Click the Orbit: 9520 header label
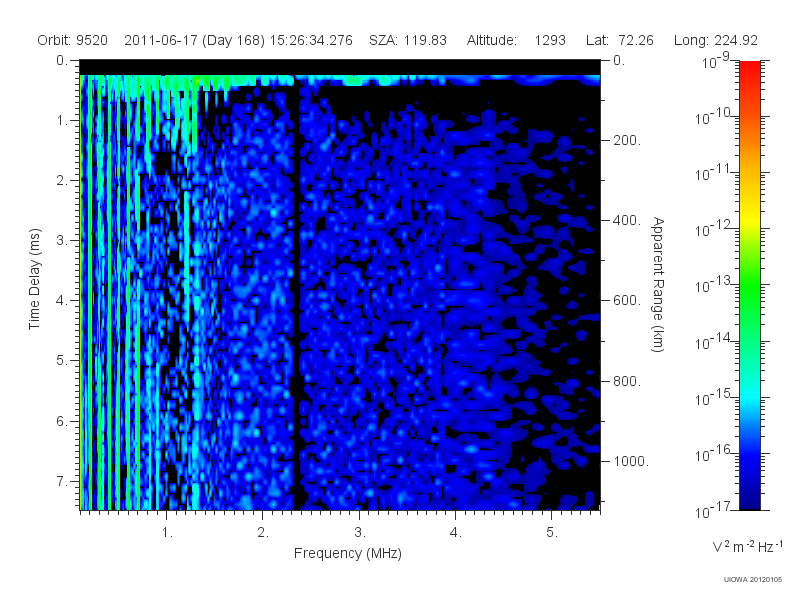This screenshot has width=800, height=600. click(72, 40)
